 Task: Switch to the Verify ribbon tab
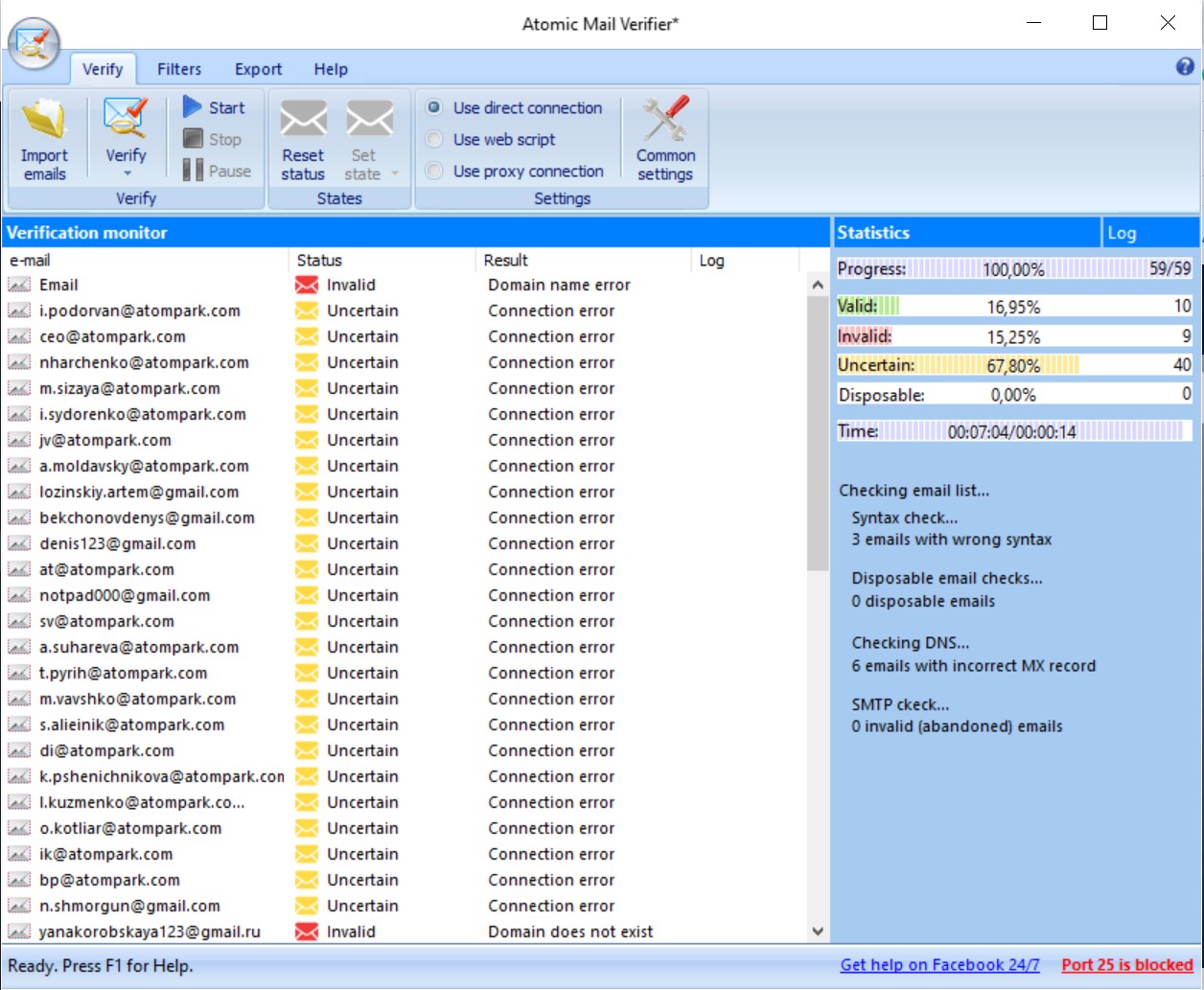(103, 69)
